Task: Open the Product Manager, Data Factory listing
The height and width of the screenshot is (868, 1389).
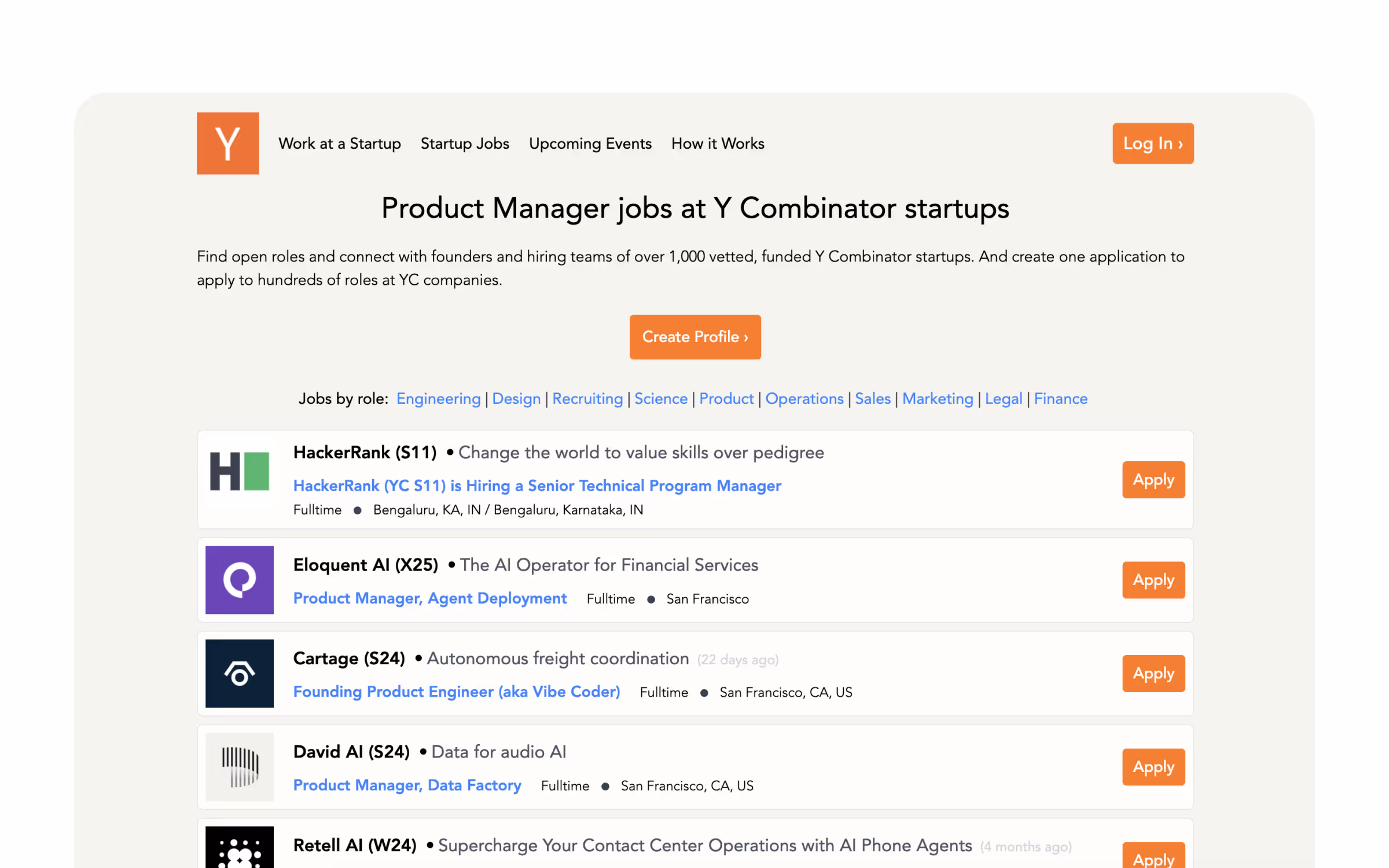Action: click(x=407, y=785)
